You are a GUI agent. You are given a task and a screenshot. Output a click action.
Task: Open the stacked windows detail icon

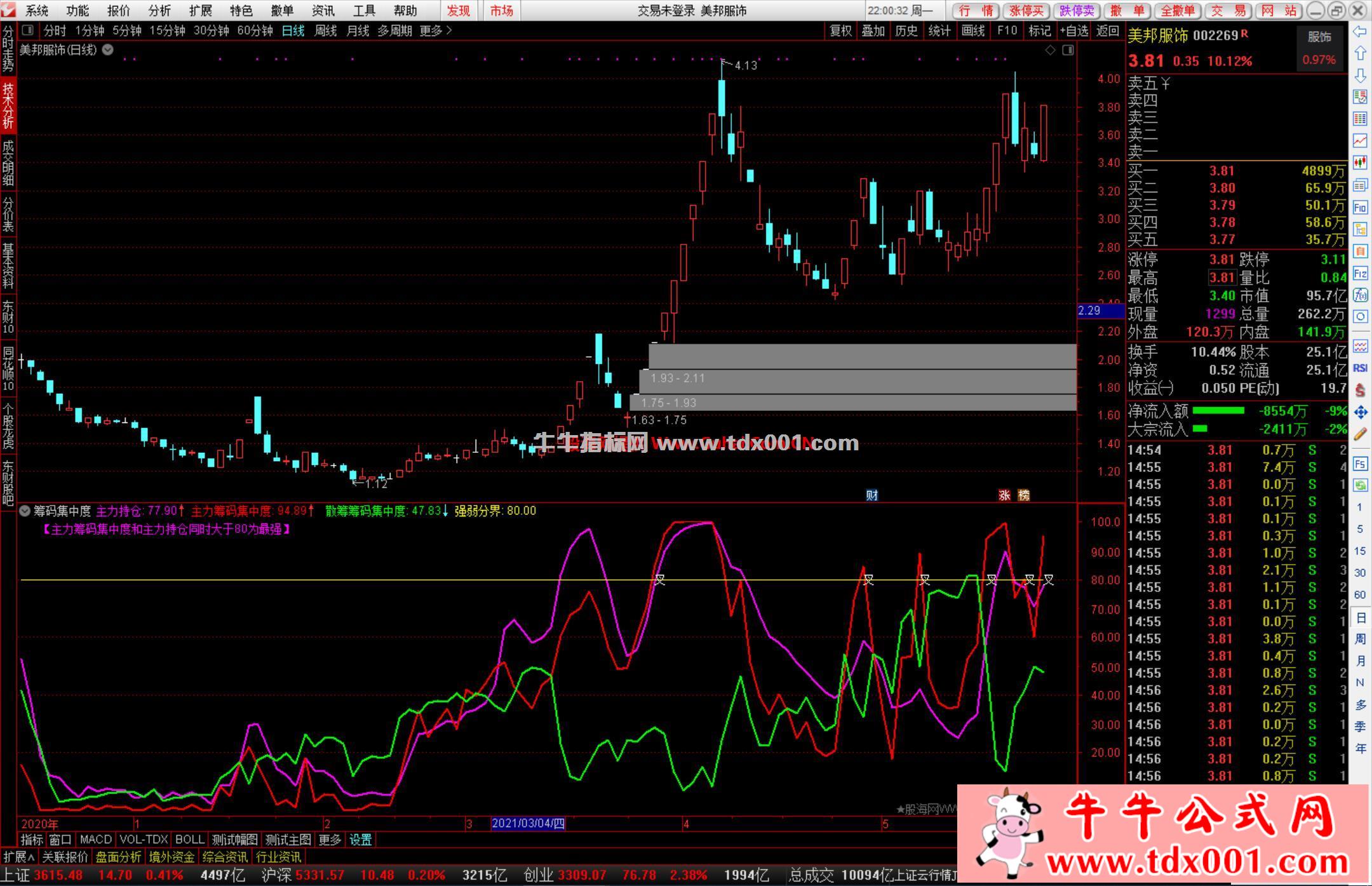coord(1360,185)
